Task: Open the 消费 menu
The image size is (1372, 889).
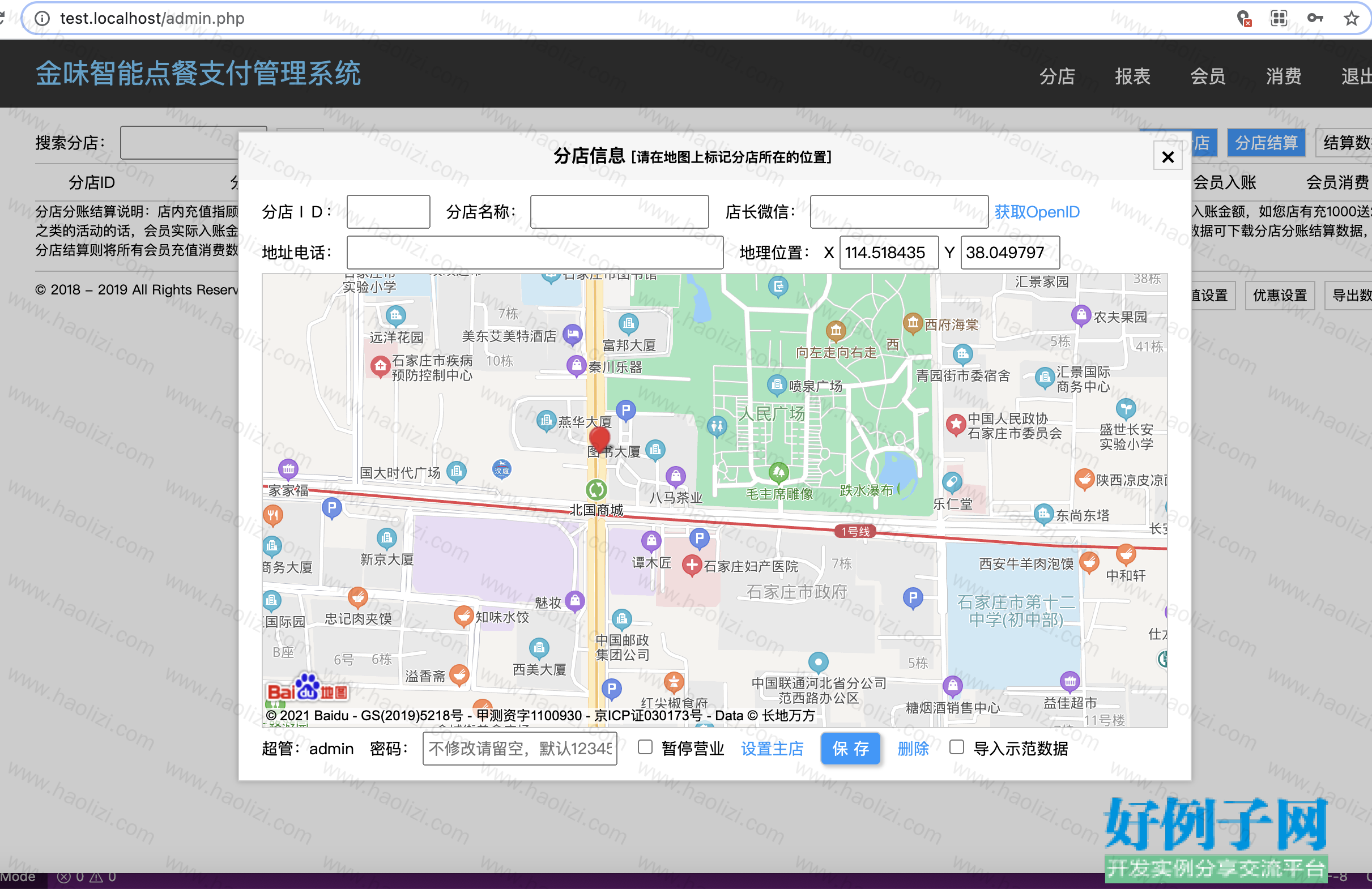Action: click(1283, 76)
